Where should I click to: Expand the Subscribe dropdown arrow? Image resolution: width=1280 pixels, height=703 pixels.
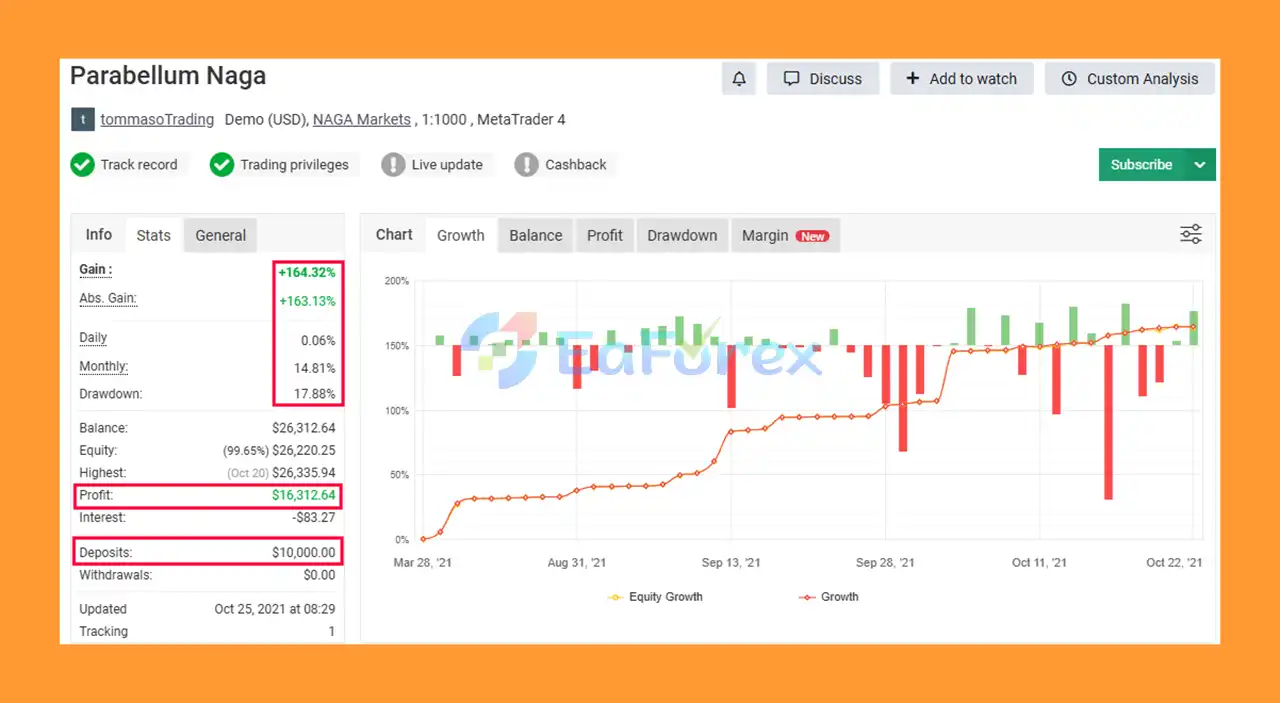(1200, 165)
